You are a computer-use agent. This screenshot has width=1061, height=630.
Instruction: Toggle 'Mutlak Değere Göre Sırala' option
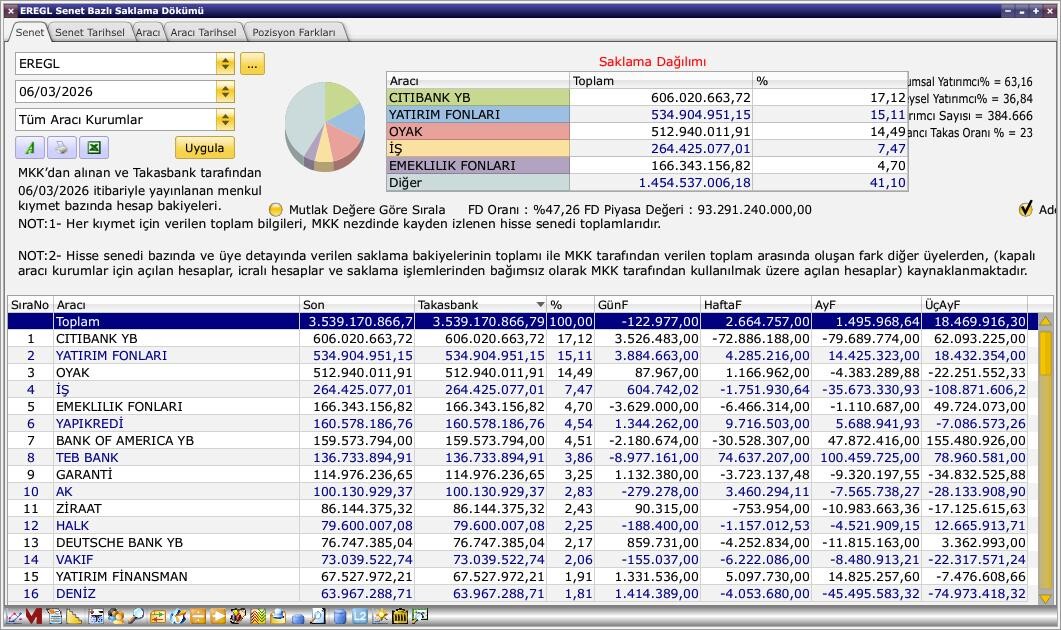tap(276, 210)
